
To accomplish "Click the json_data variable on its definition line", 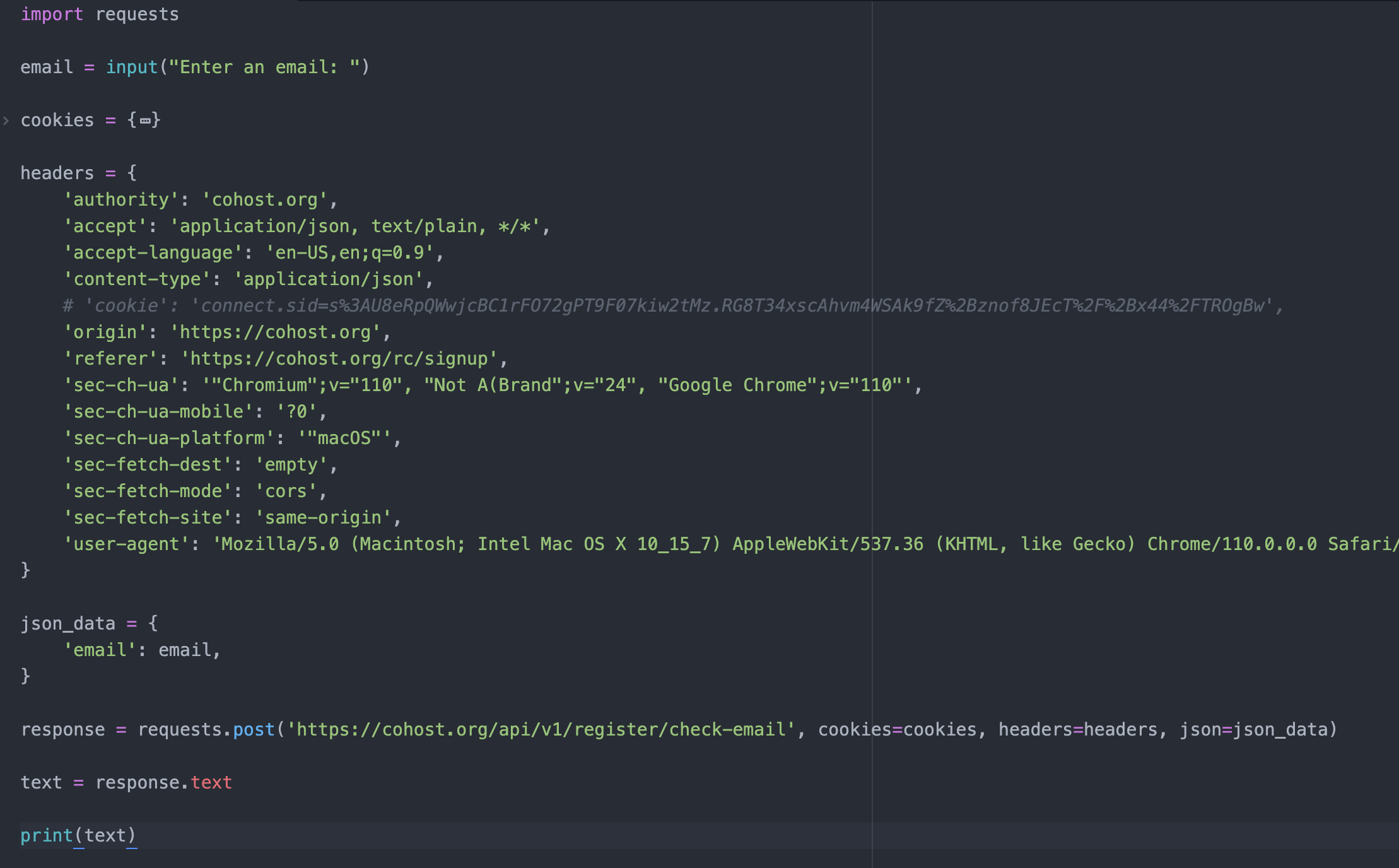I will 67,623.
